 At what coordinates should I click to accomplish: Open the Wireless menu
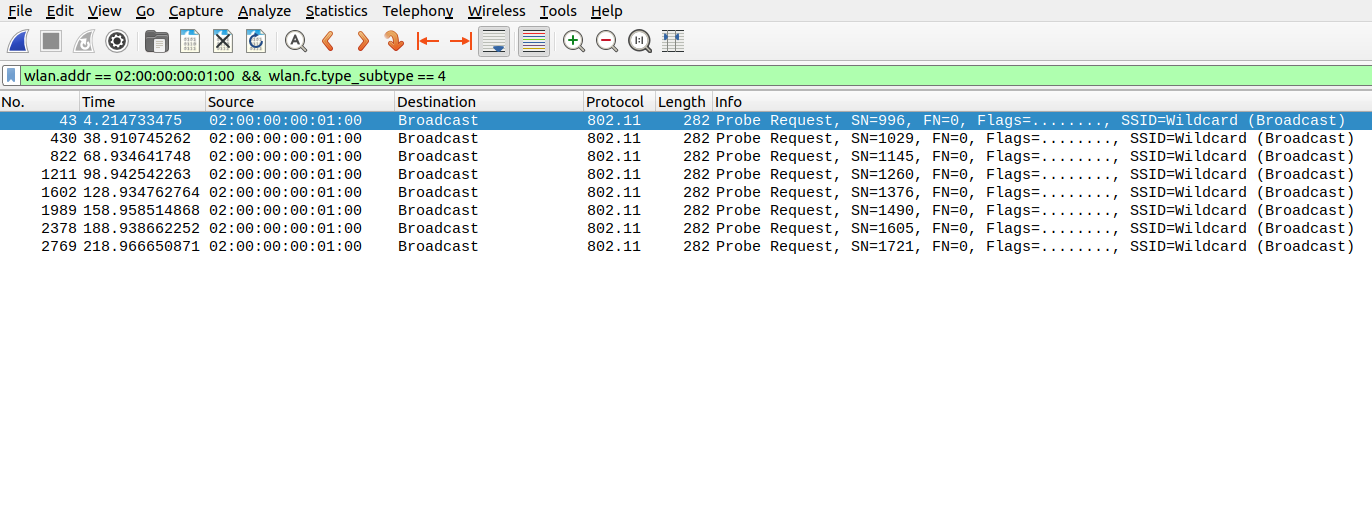496,11
